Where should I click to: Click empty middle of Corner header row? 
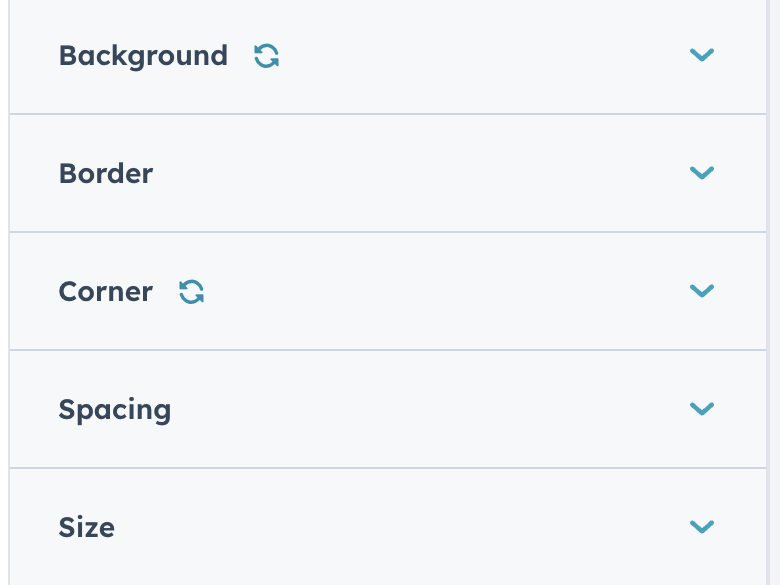(440, 292)
